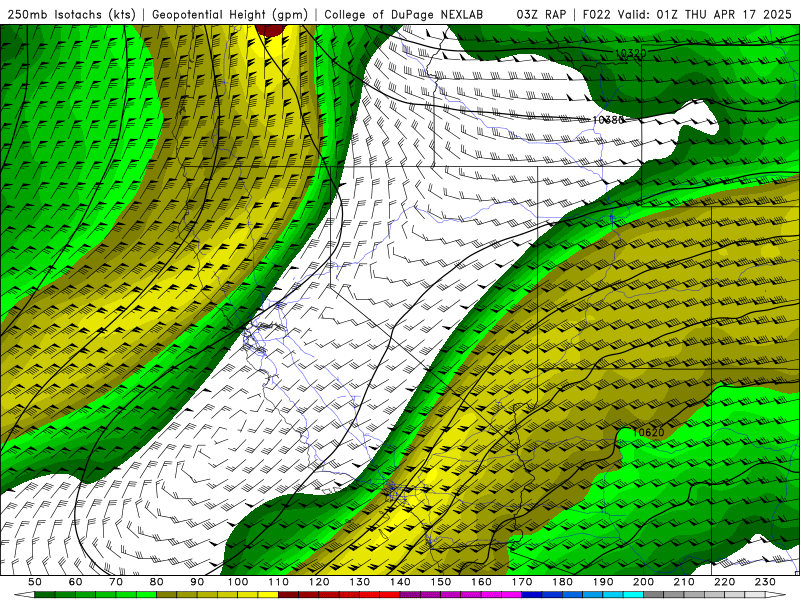Screen dimensions: 800x600
Task: Click the 50 value on the color scale
Action: pos(35,582)
